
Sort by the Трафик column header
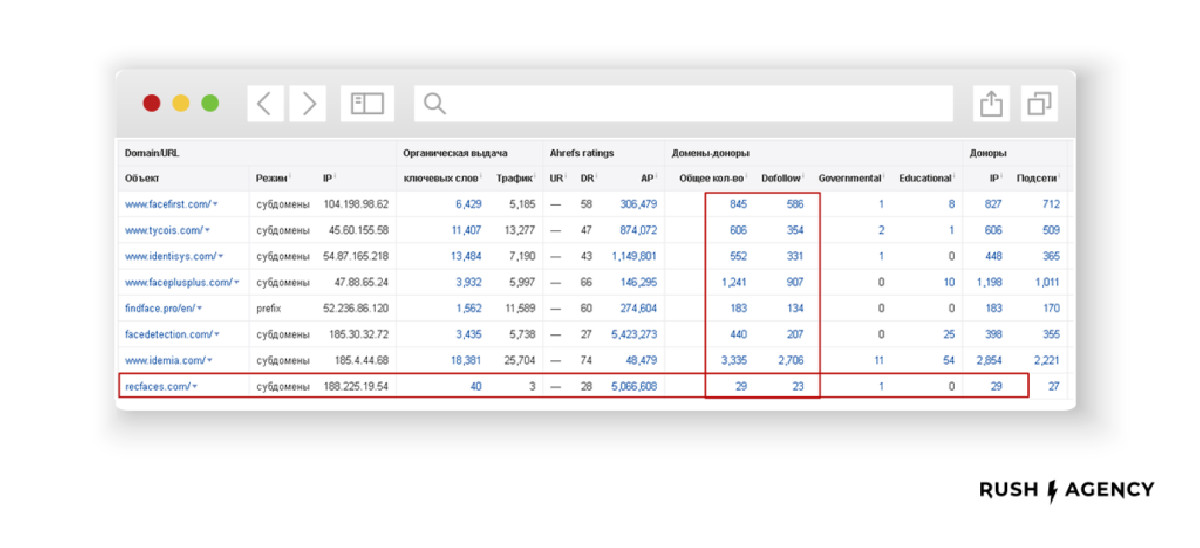(515, 178)
